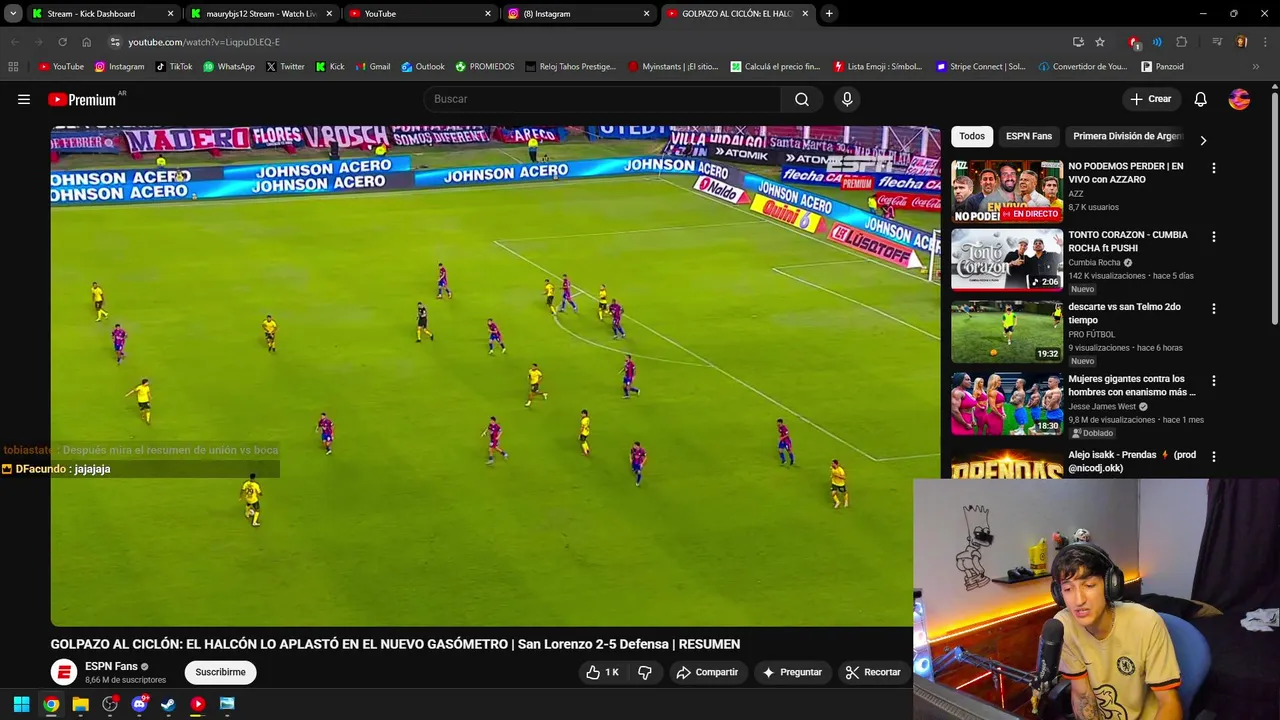Select the ESPN Fans filter chip
The width and height of the screenshot is (1280, 720).
pos(1029,136)
